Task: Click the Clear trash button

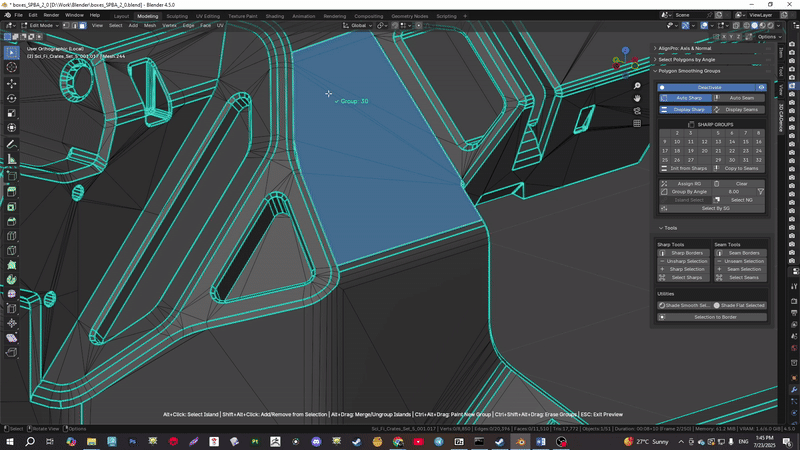Action: (740, 184)
